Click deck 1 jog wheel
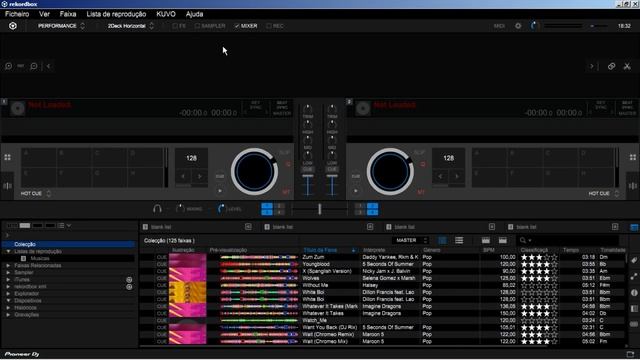The height and width of the screenshot is (360, 640). [x=254, y=171]
